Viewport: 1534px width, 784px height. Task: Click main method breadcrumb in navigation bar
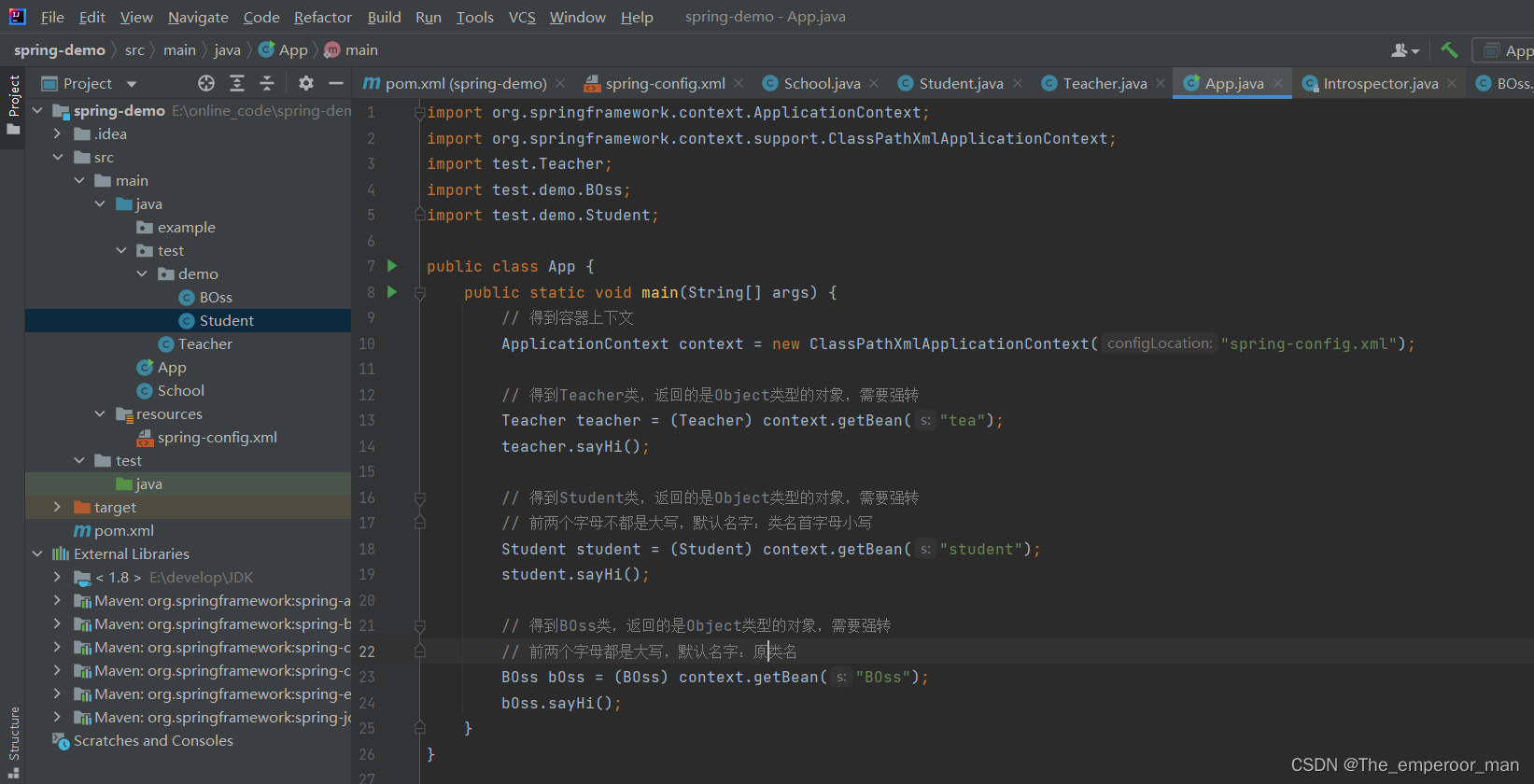(x=351, y=50)
